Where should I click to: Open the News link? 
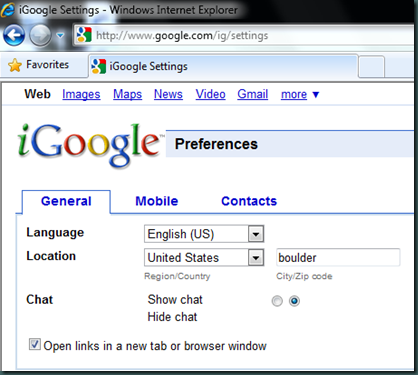coord(168,94)
